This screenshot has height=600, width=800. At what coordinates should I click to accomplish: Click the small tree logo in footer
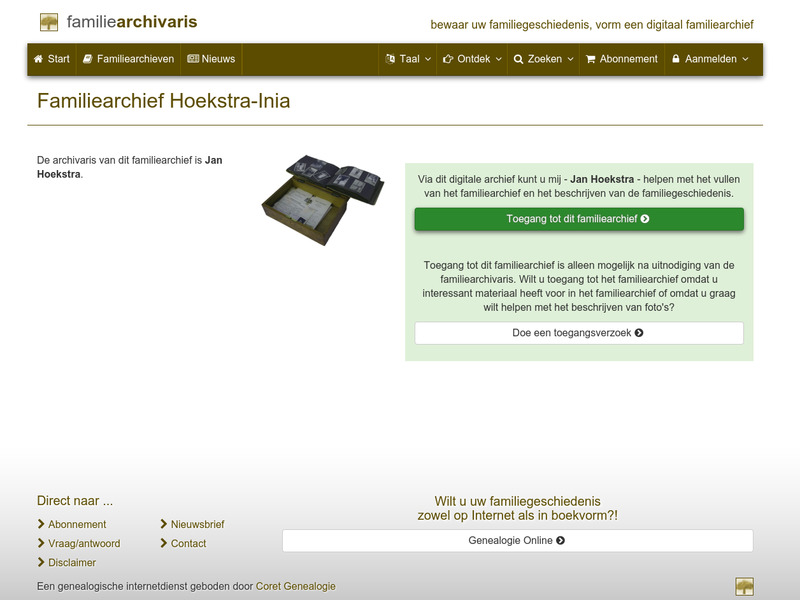click(x=744, y=586)
